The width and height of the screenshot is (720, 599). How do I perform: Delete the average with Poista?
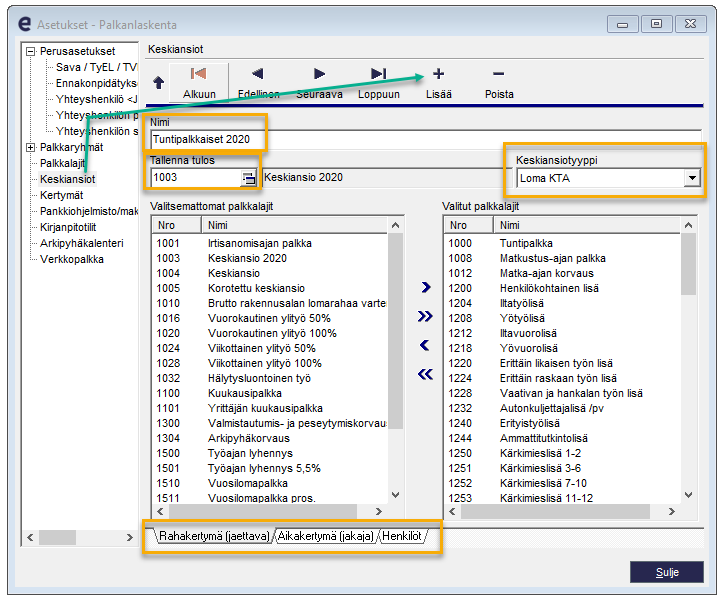(499, 83)
